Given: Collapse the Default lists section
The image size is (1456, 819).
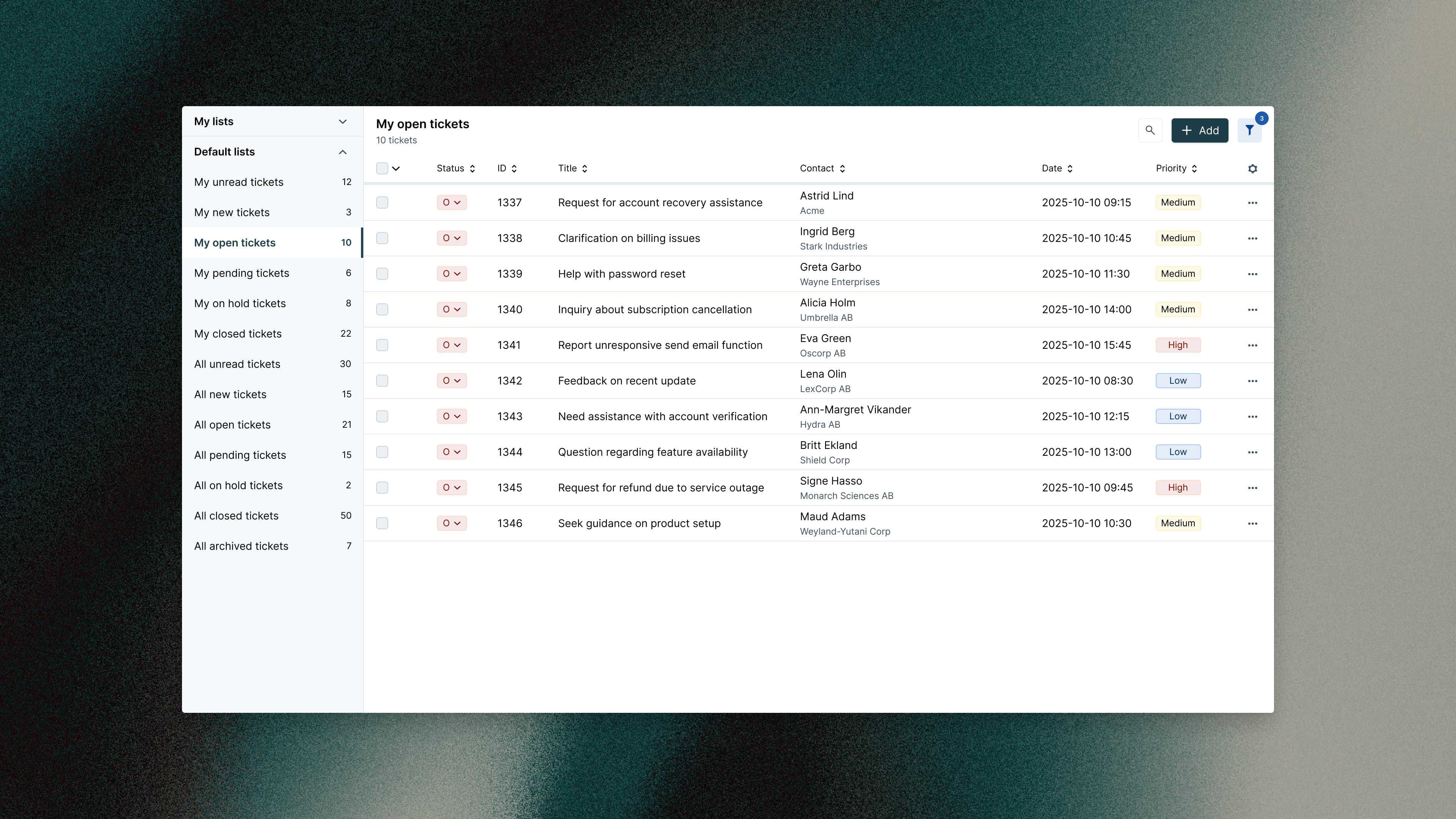Looking at the screenshot, I should (342, 152).
